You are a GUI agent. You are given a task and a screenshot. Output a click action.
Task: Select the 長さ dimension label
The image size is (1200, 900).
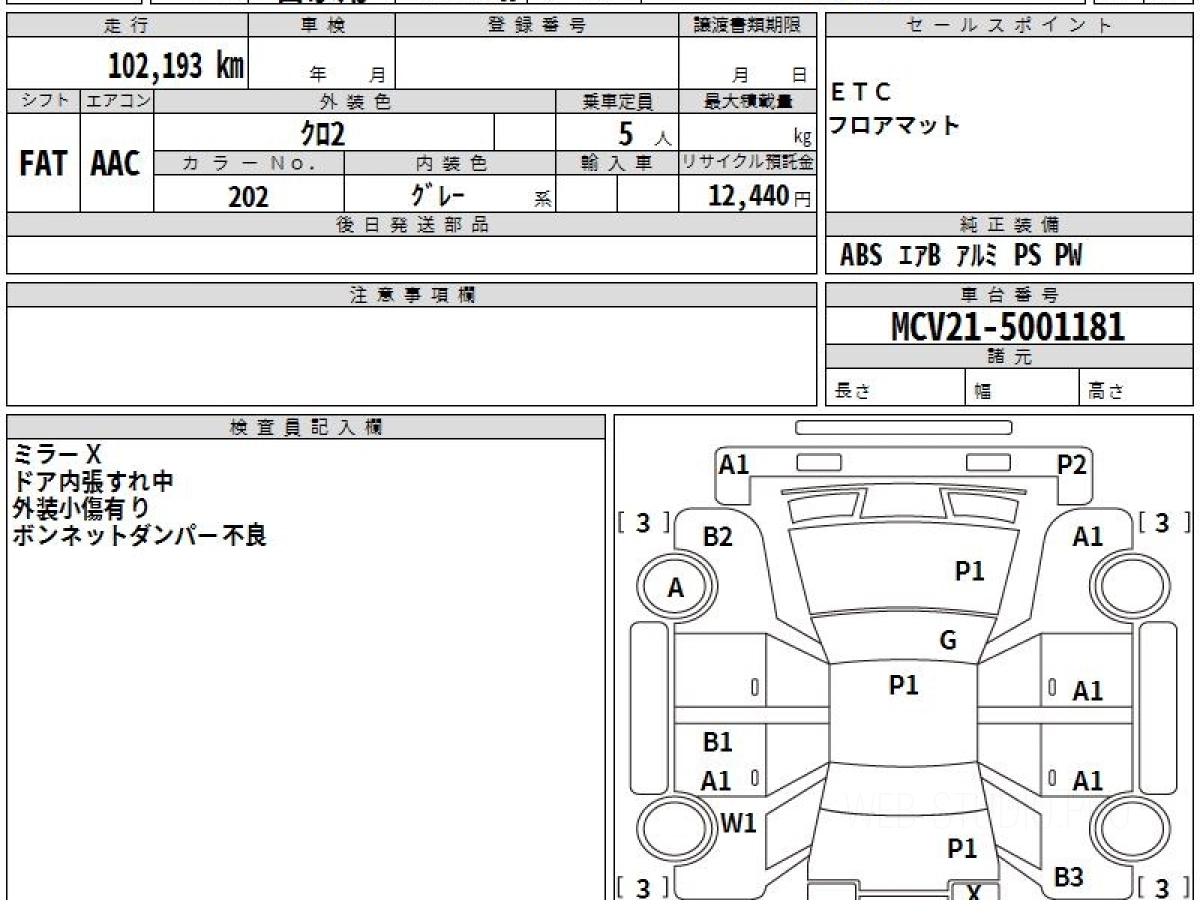point(853,392)
